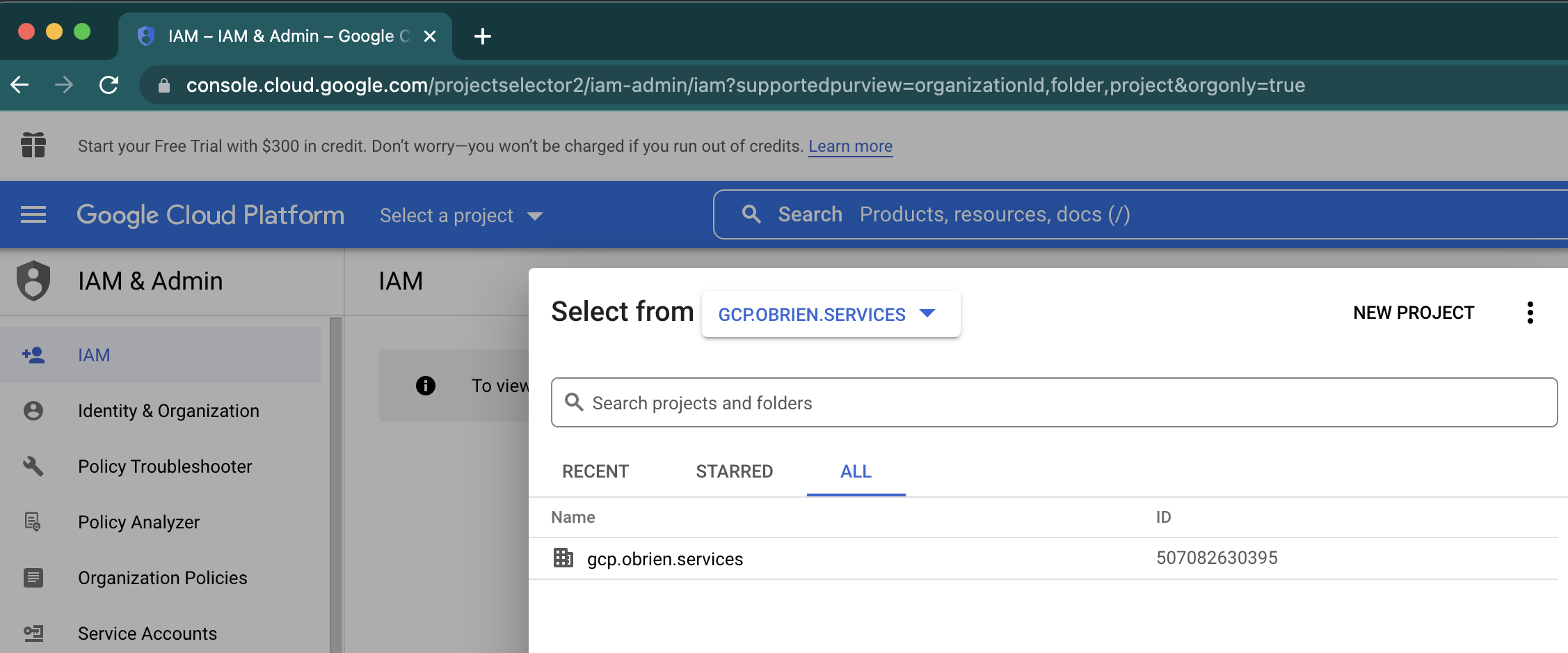
Task: Click the Name column header
Action: tap(573, 517)
